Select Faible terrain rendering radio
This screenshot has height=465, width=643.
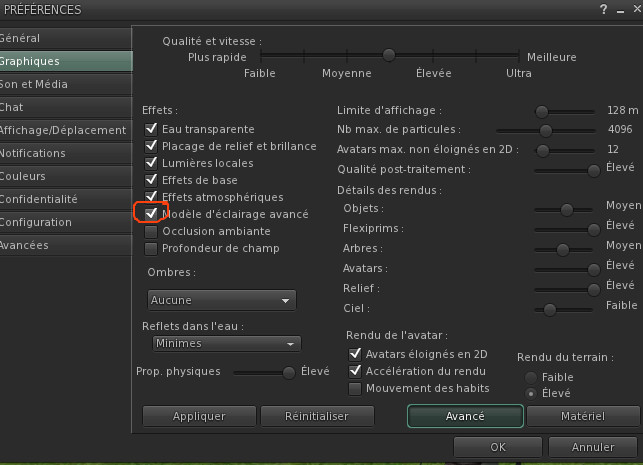[531, 377]
